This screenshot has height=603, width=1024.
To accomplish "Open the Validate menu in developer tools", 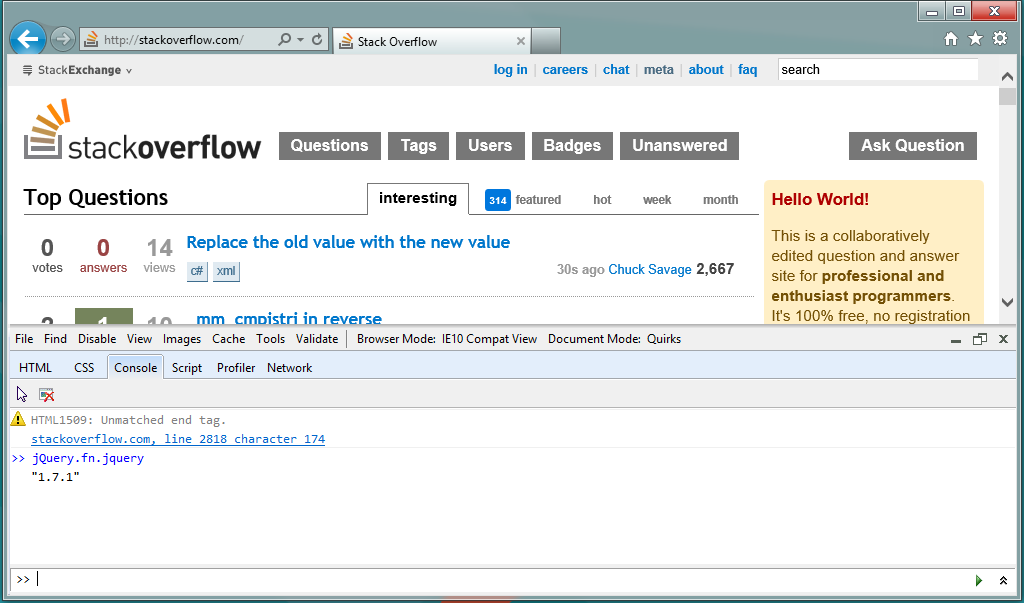I will pos(317,338).
